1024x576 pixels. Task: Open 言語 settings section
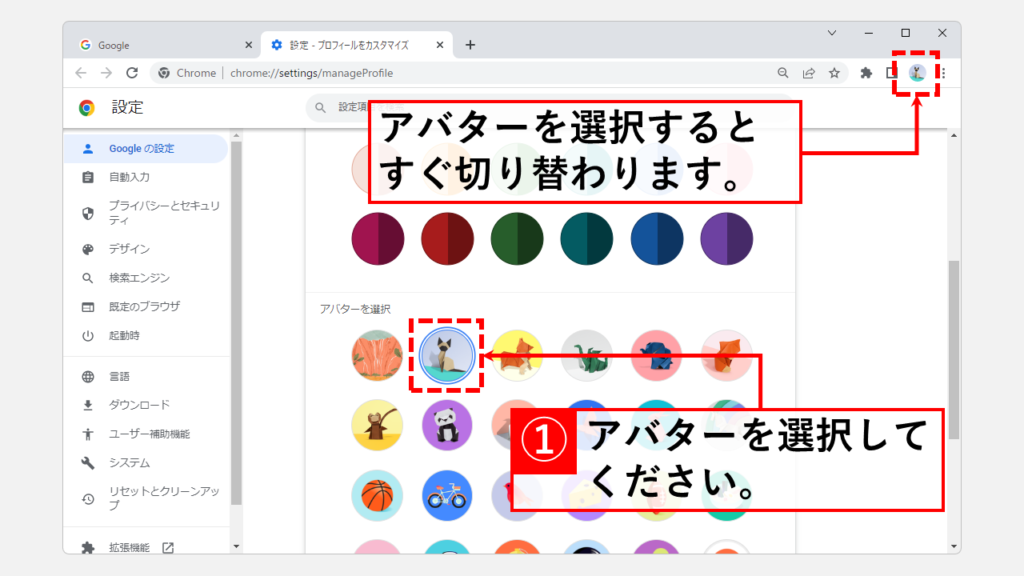tap(146, 377)
